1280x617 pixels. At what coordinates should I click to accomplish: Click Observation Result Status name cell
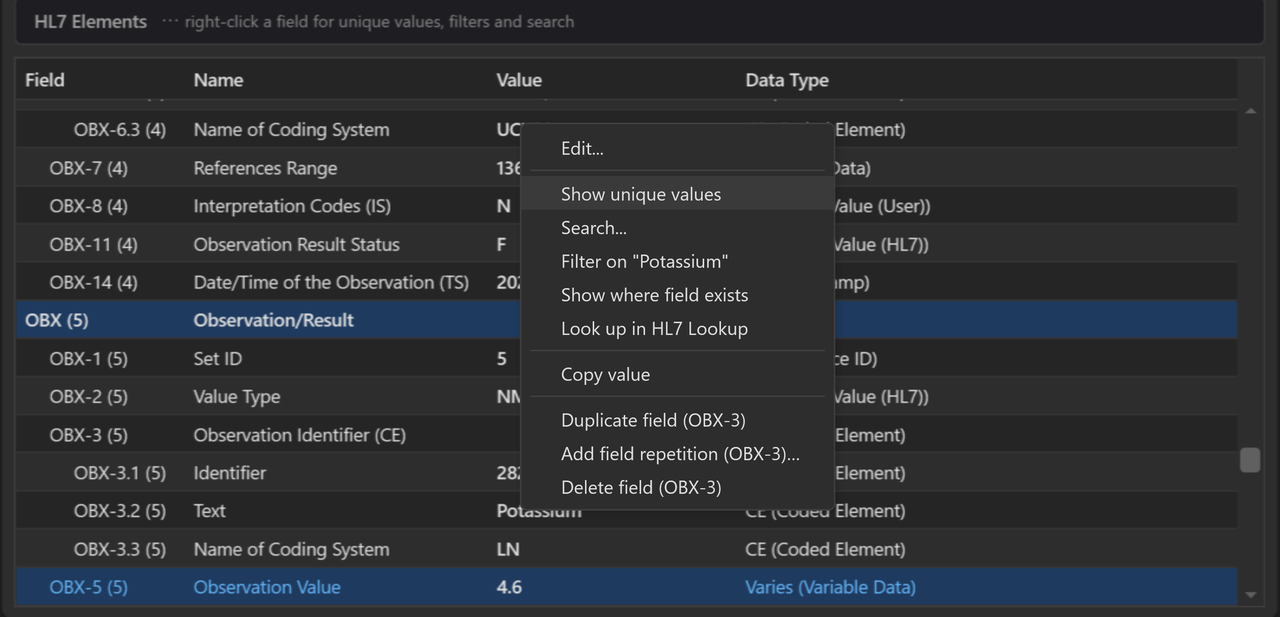pyautogui.click(x=296, y=244)
